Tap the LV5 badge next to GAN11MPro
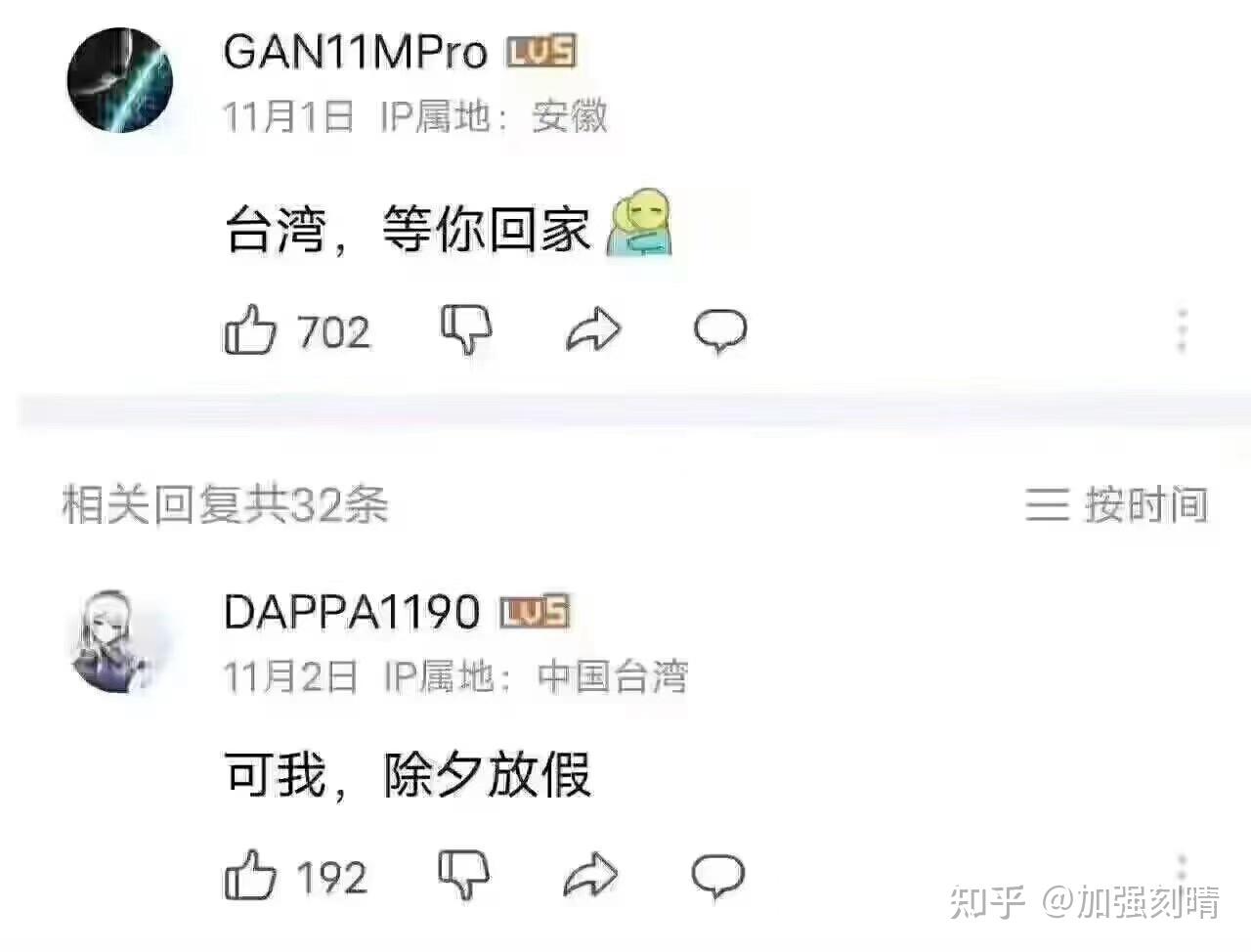This screenshot has height=952, width=1251. click(x=541, y=52)
